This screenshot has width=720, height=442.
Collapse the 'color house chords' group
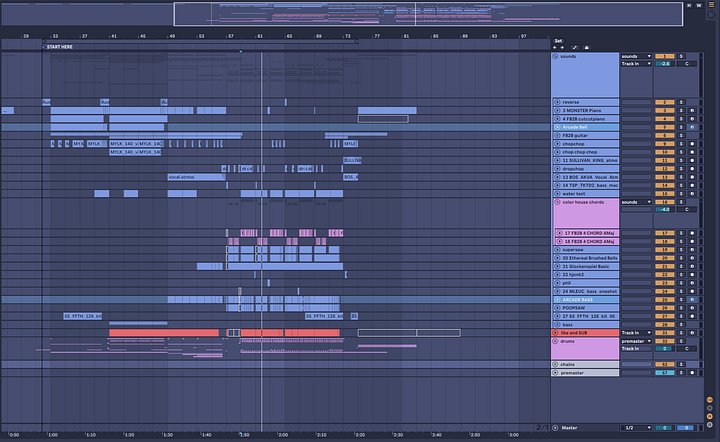click(x=557, y=202)
